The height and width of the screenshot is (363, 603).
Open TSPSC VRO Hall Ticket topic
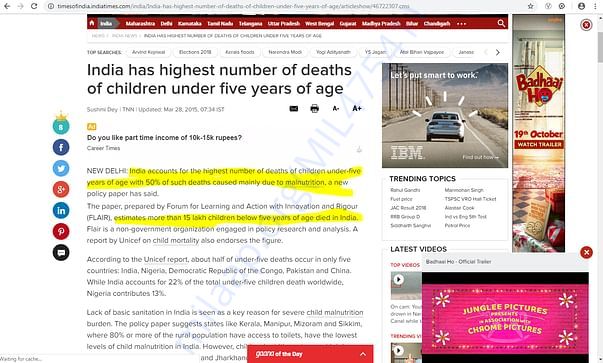(470, 199)
